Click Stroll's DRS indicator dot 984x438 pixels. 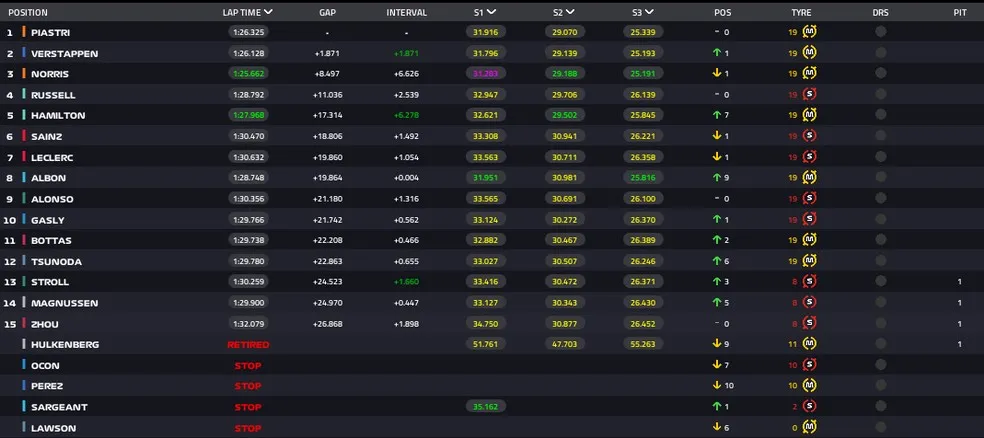(x=880, y=282)
